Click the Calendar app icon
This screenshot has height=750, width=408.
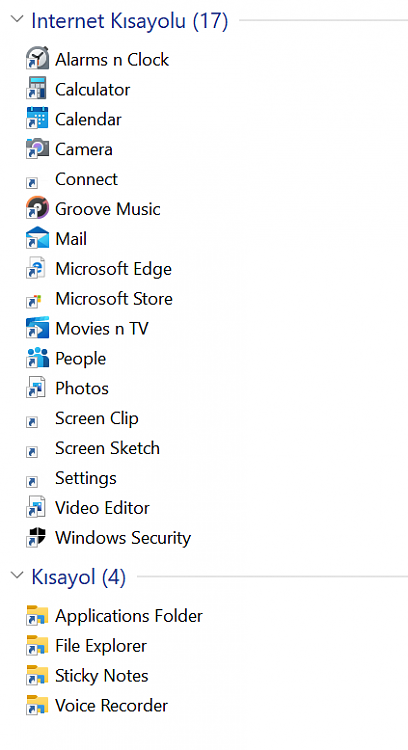click(37, 119)
